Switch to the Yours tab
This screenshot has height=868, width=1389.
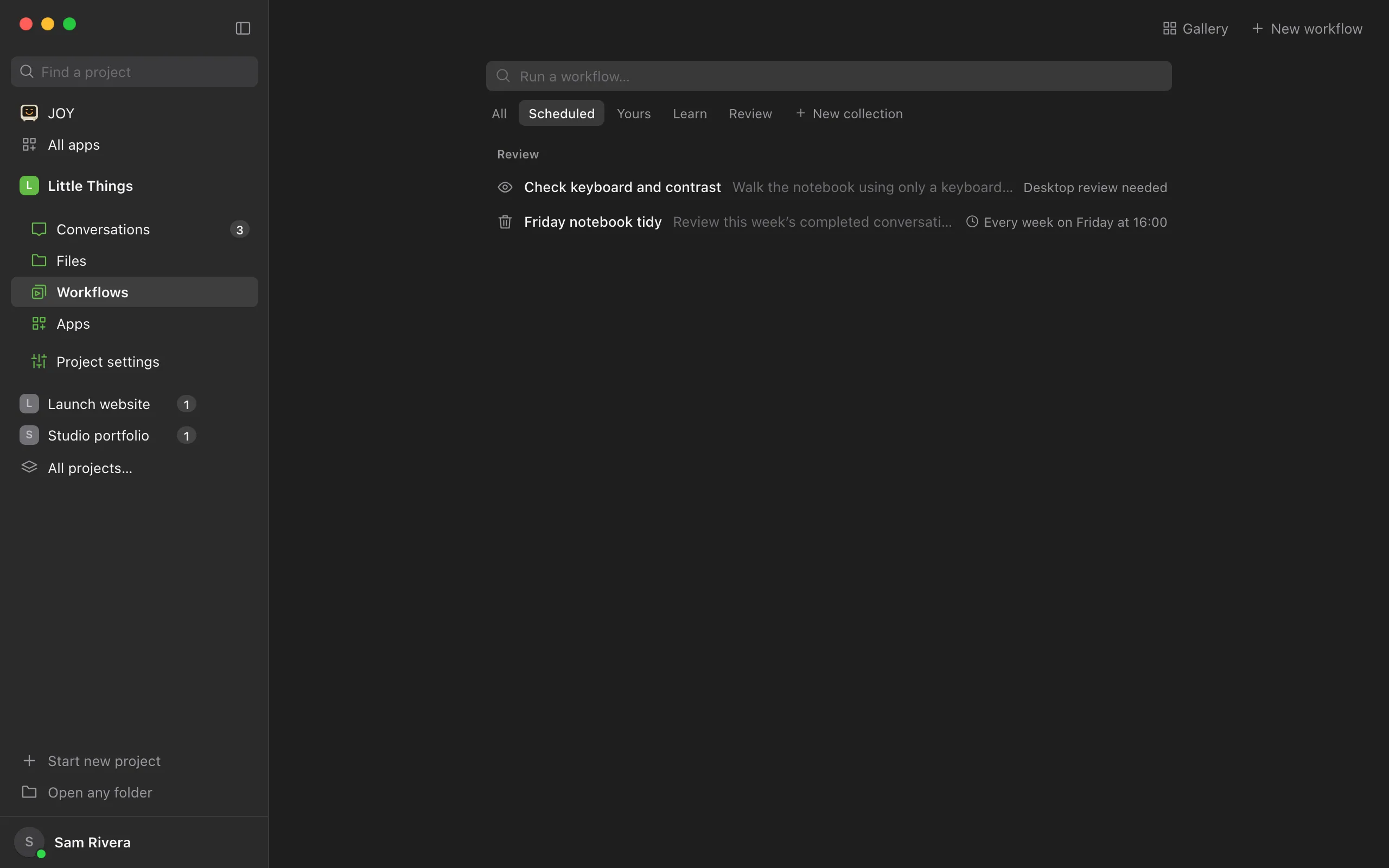(x=634, y=113)
